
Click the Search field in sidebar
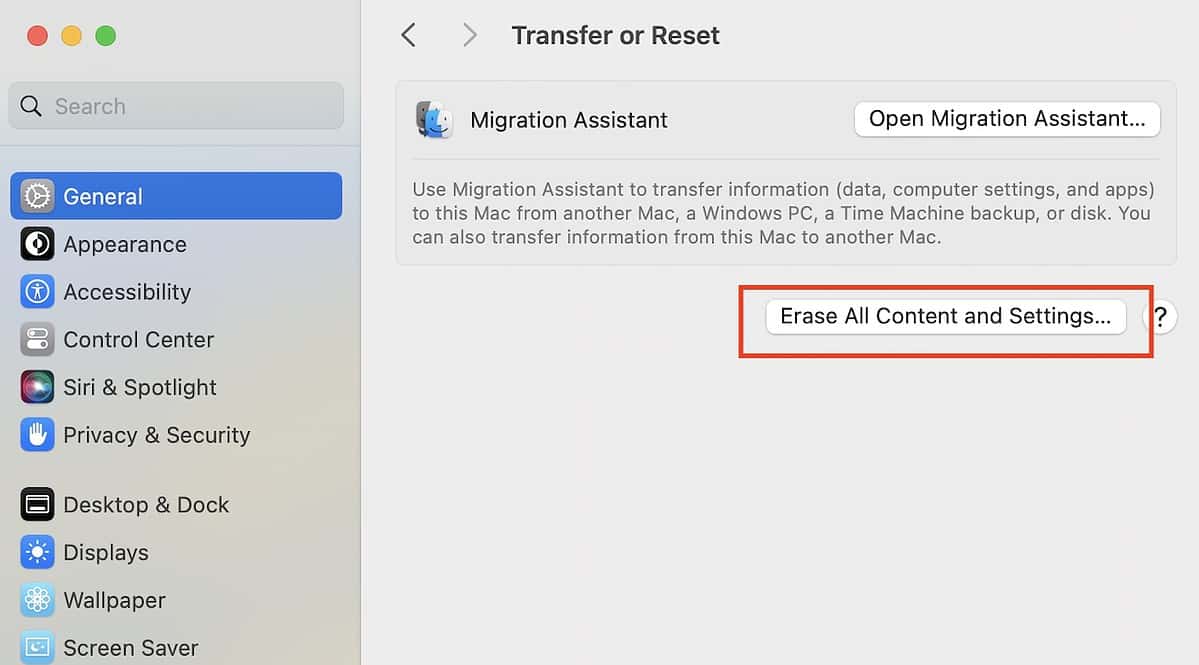176,106
